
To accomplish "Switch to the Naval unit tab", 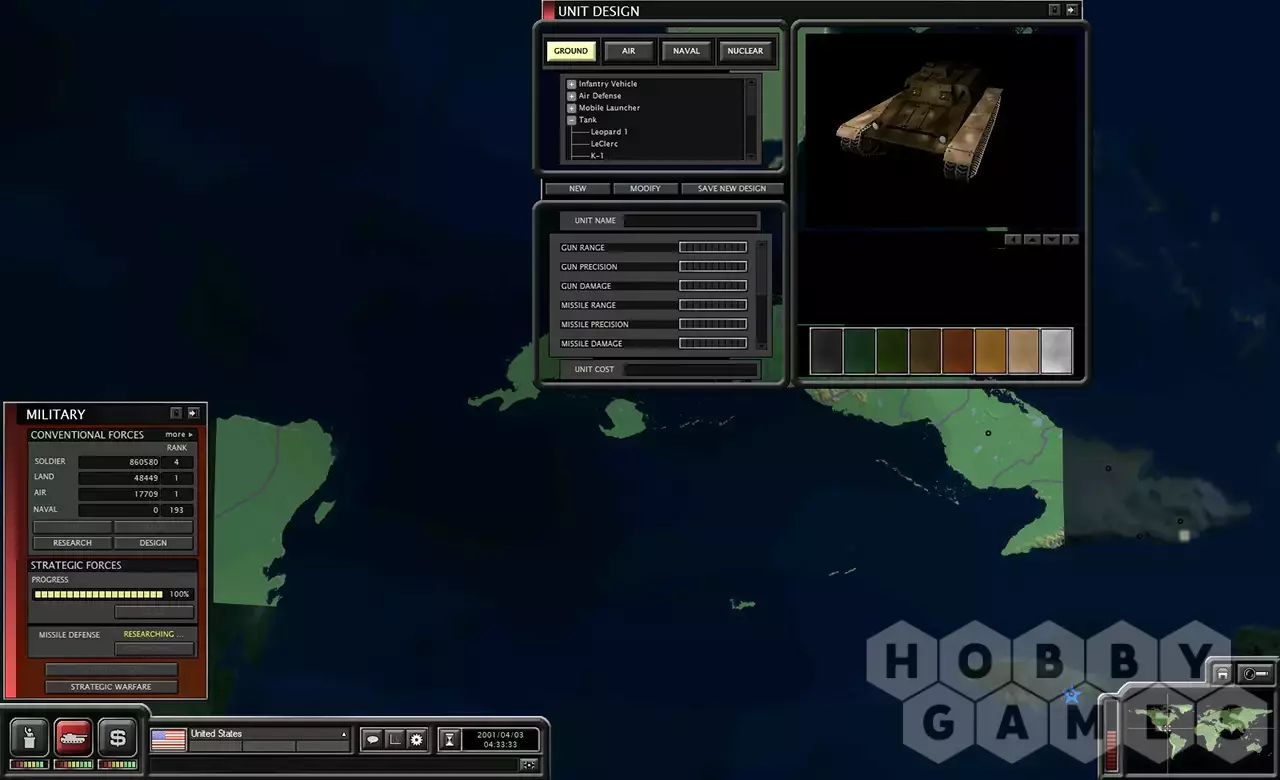I will click(x=686, y=51).
